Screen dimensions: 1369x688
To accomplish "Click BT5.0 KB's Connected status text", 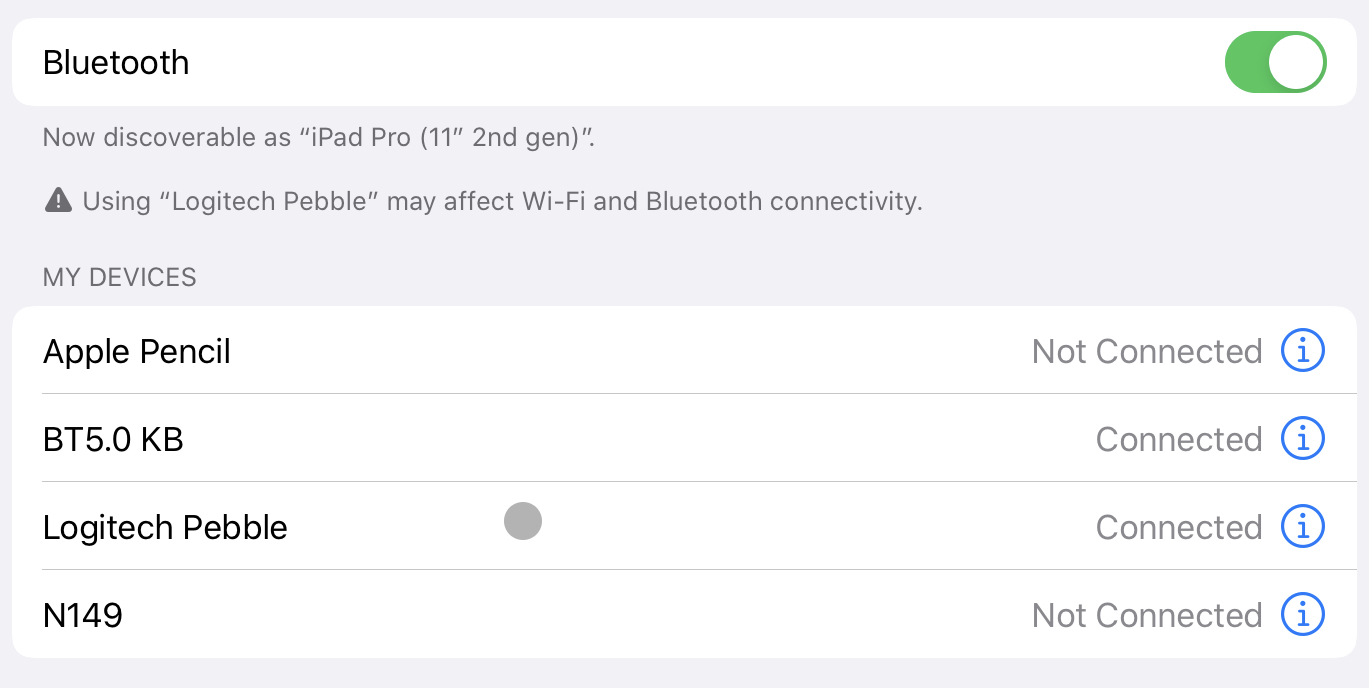I will [1179, 439].
